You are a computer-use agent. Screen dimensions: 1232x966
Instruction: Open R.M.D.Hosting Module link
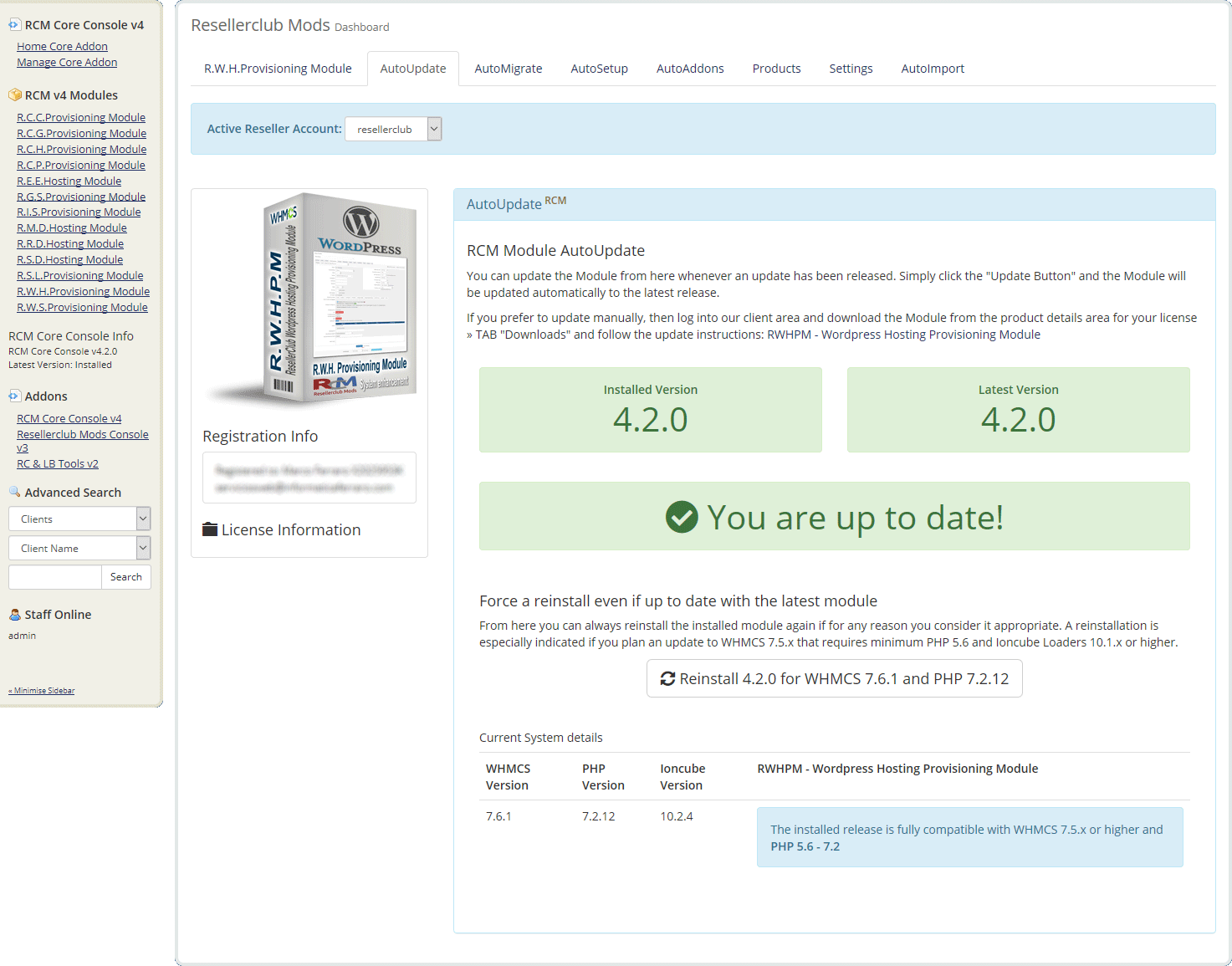click(x=72, y=228)
